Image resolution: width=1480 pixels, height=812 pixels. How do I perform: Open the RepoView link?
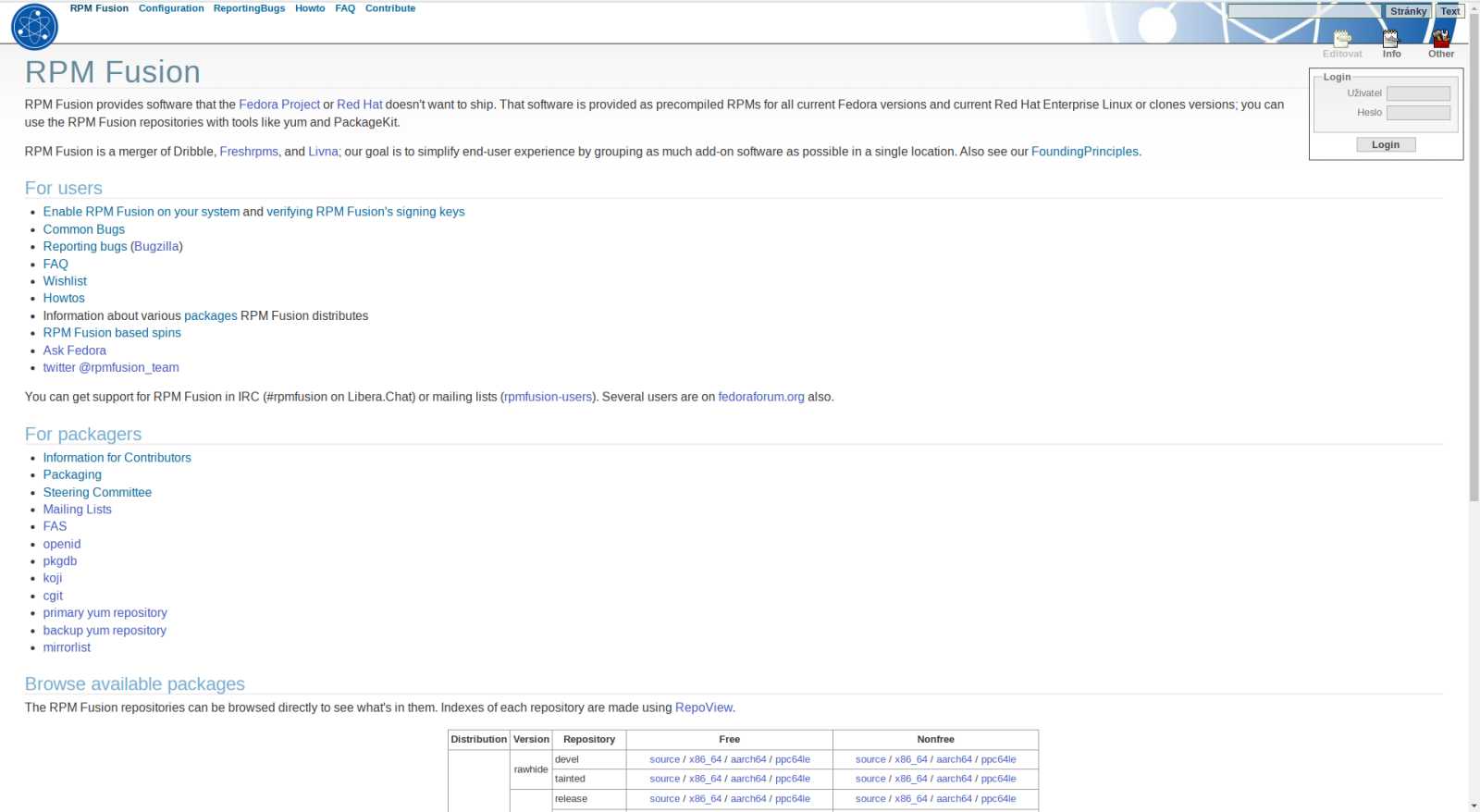[x=704, y=707]
